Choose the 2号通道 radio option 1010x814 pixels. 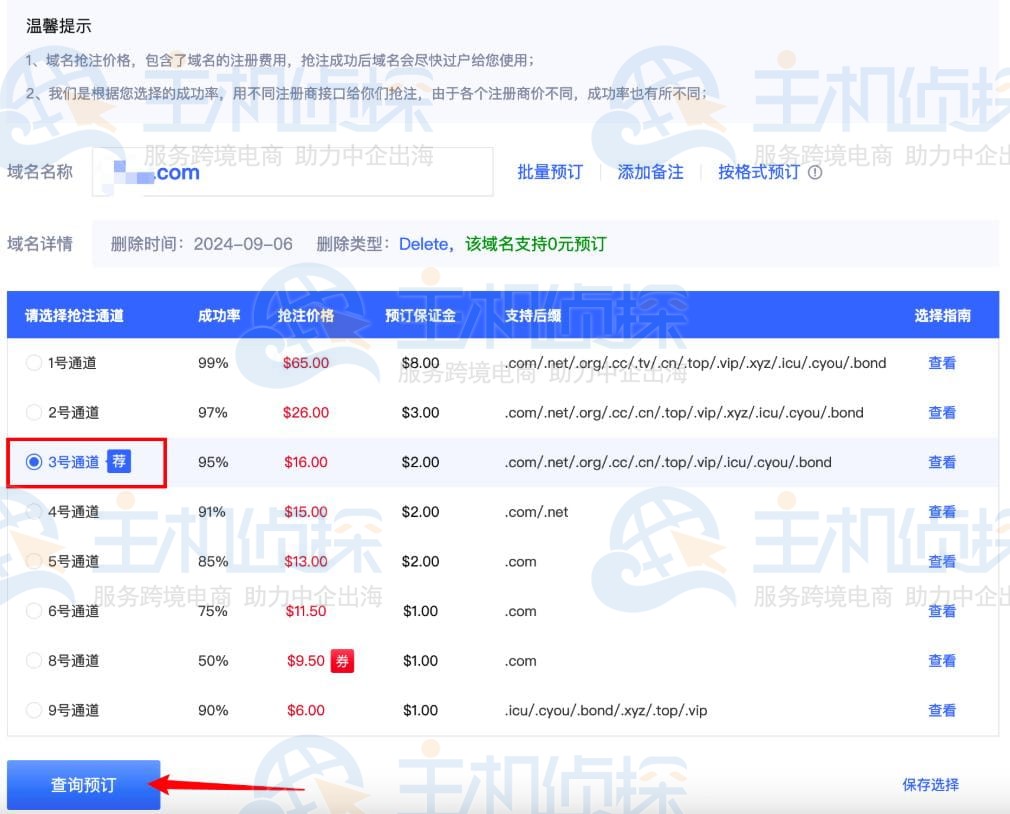pyautogui.click(x=34, y=412)
